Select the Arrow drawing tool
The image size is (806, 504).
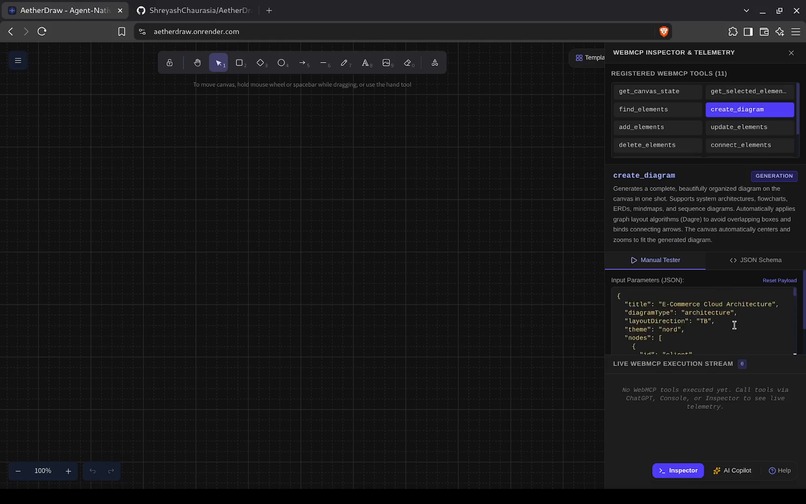pos(303,63)
